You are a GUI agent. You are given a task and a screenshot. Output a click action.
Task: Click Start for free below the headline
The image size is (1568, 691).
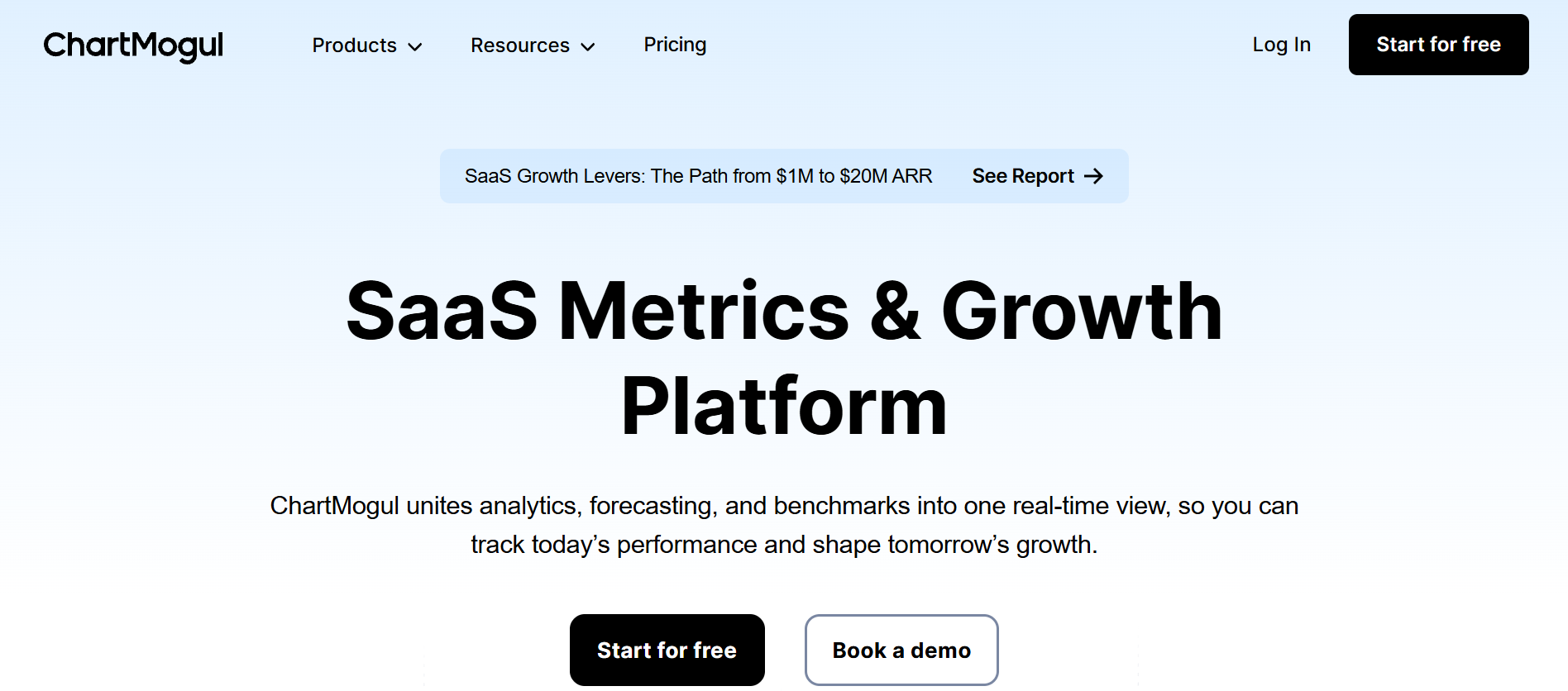[x=667, y=650]
